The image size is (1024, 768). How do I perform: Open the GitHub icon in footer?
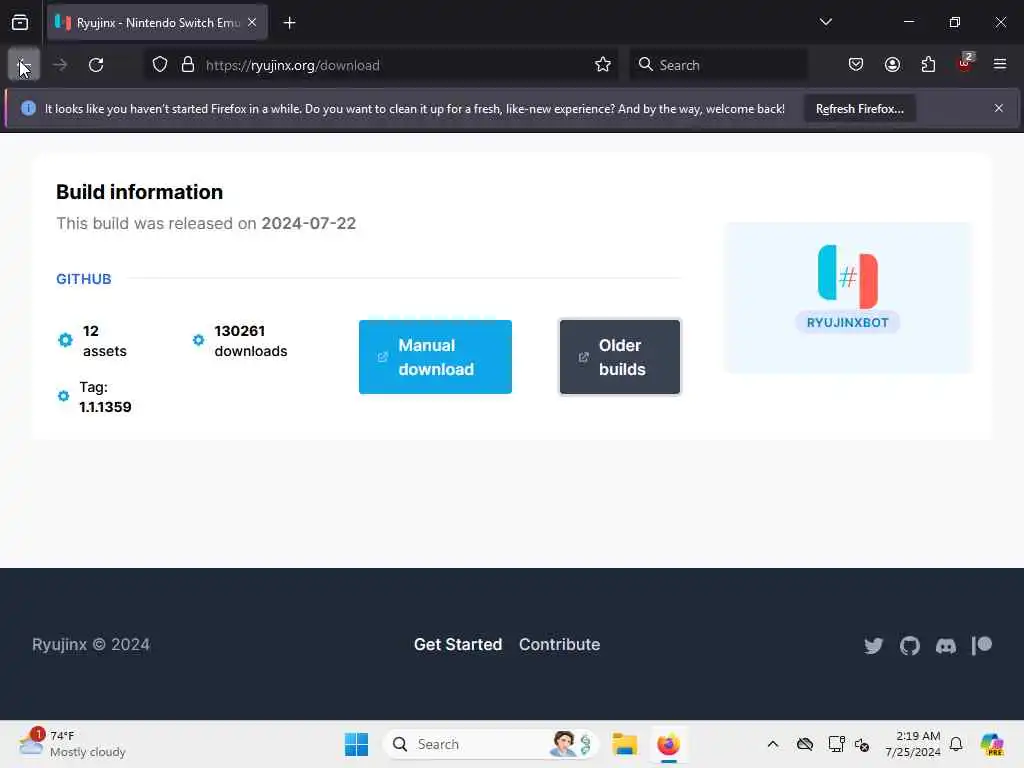coord(909,646)
